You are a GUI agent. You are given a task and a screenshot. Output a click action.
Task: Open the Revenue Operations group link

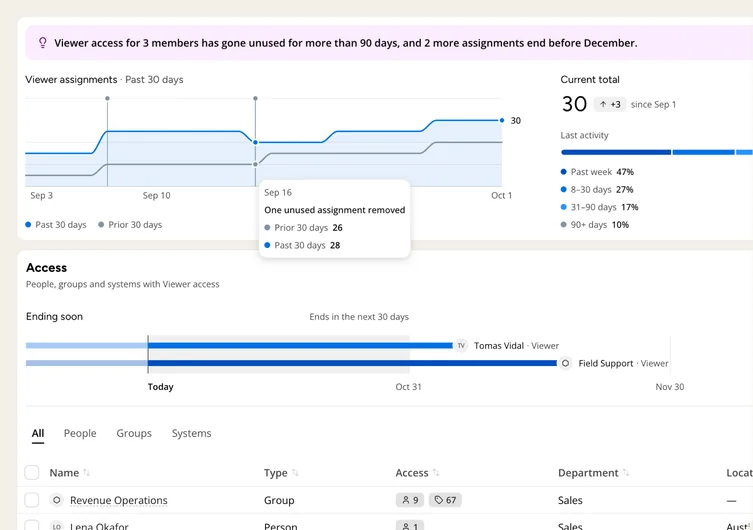[x=119, y=500]
